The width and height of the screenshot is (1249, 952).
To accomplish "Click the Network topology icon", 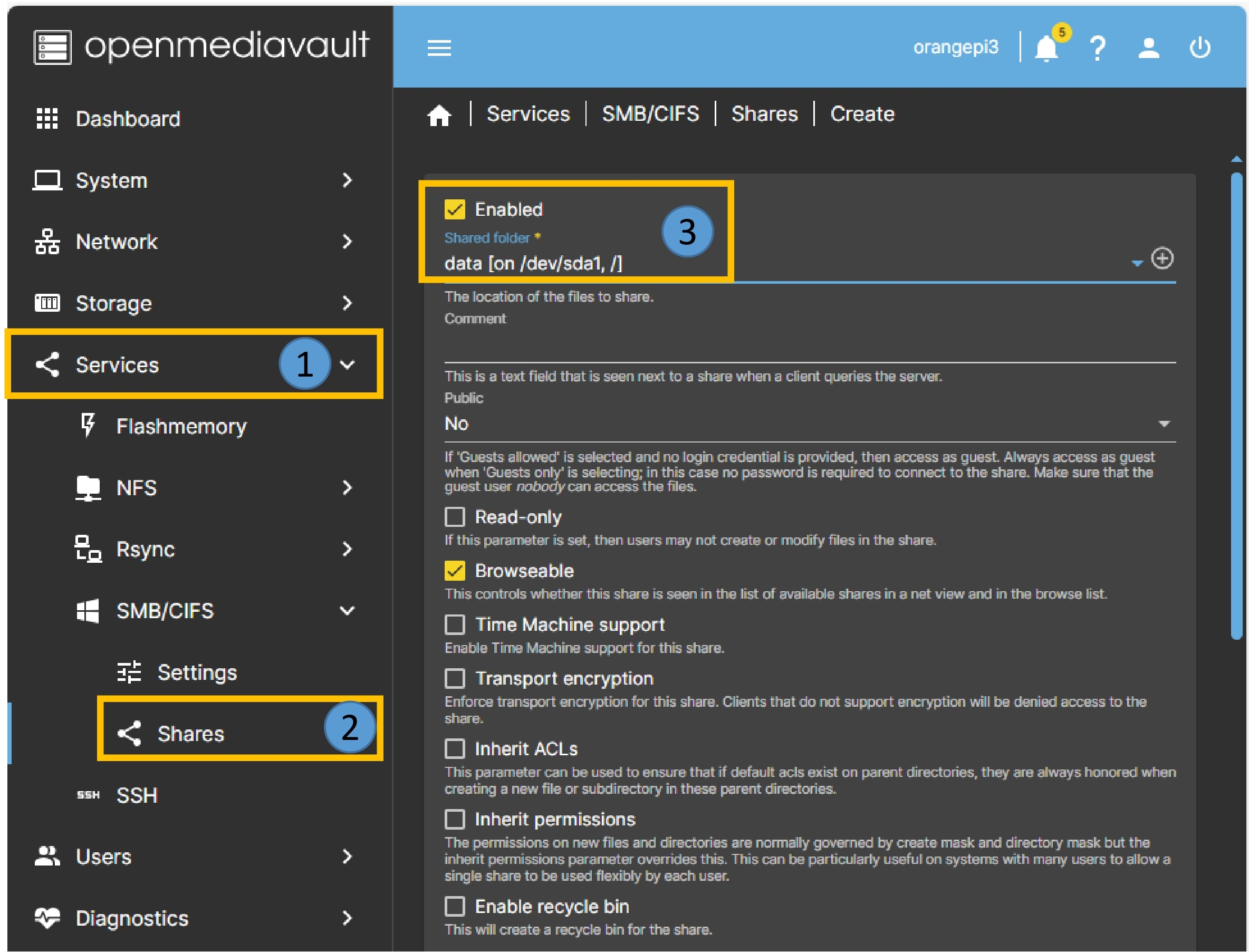I will (x=47, y=242).
